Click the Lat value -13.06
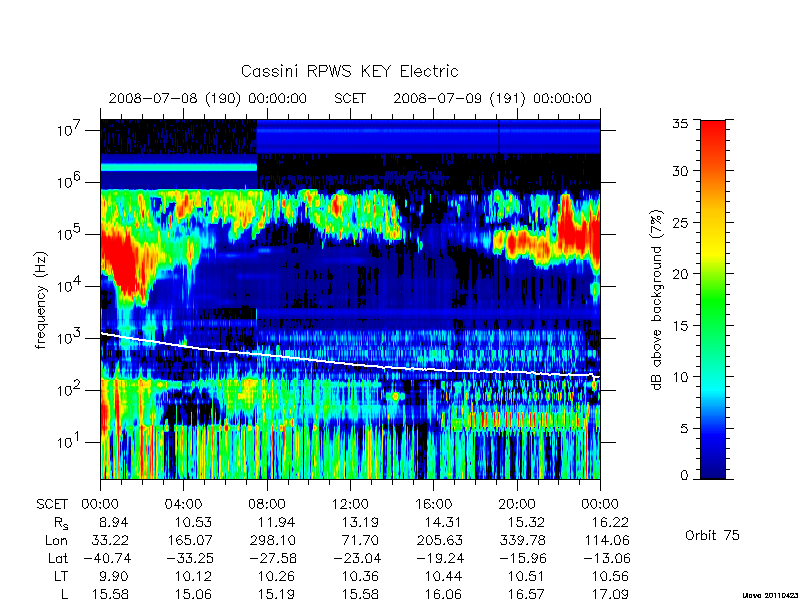Image resolution: width=800 pixels, height=600 pixels. [x=606, y=559]
